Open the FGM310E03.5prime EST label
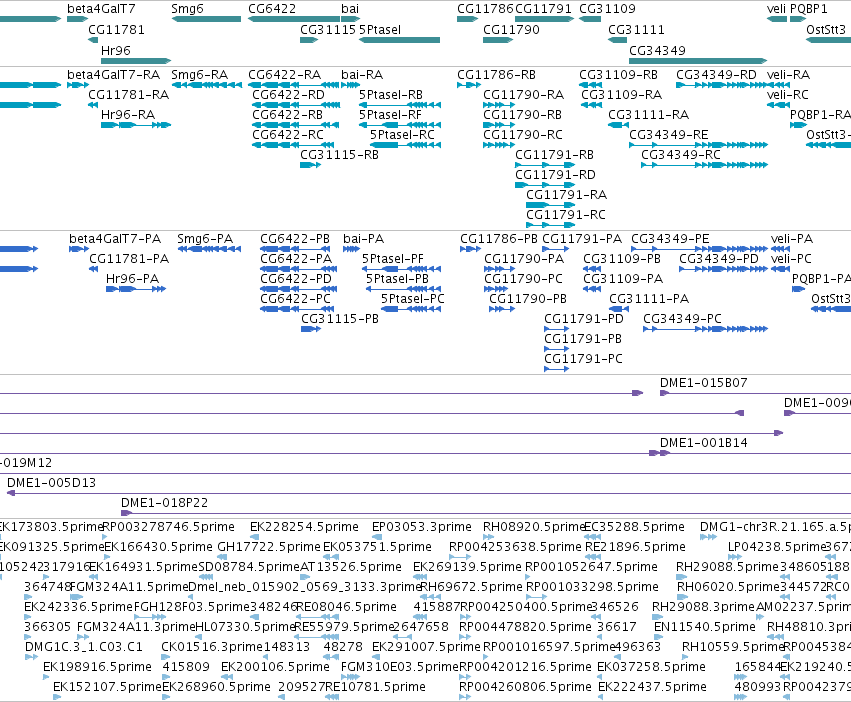Screen dimensions: 851x702 [x=400, y=667]
